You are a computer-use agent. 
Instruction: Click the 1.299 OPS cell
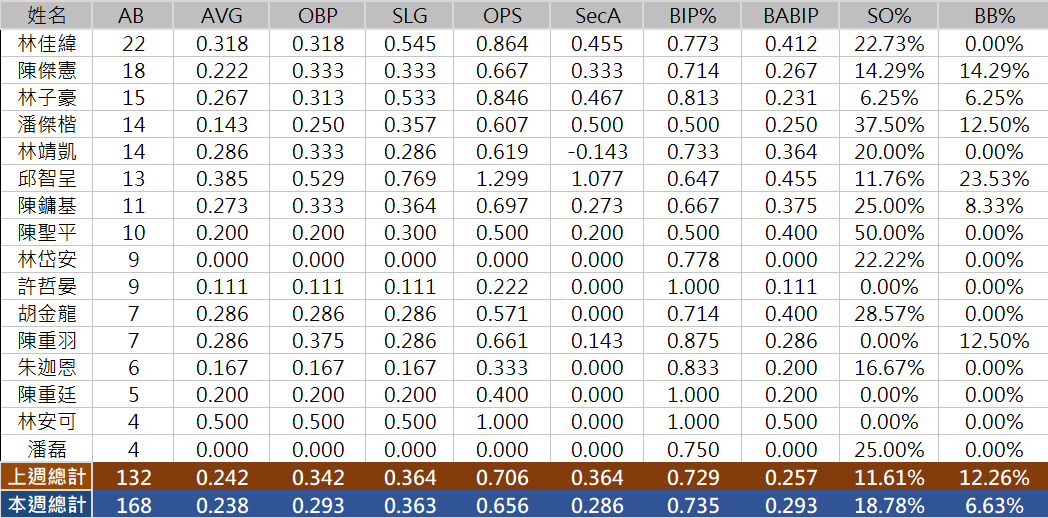click(501, 179)
